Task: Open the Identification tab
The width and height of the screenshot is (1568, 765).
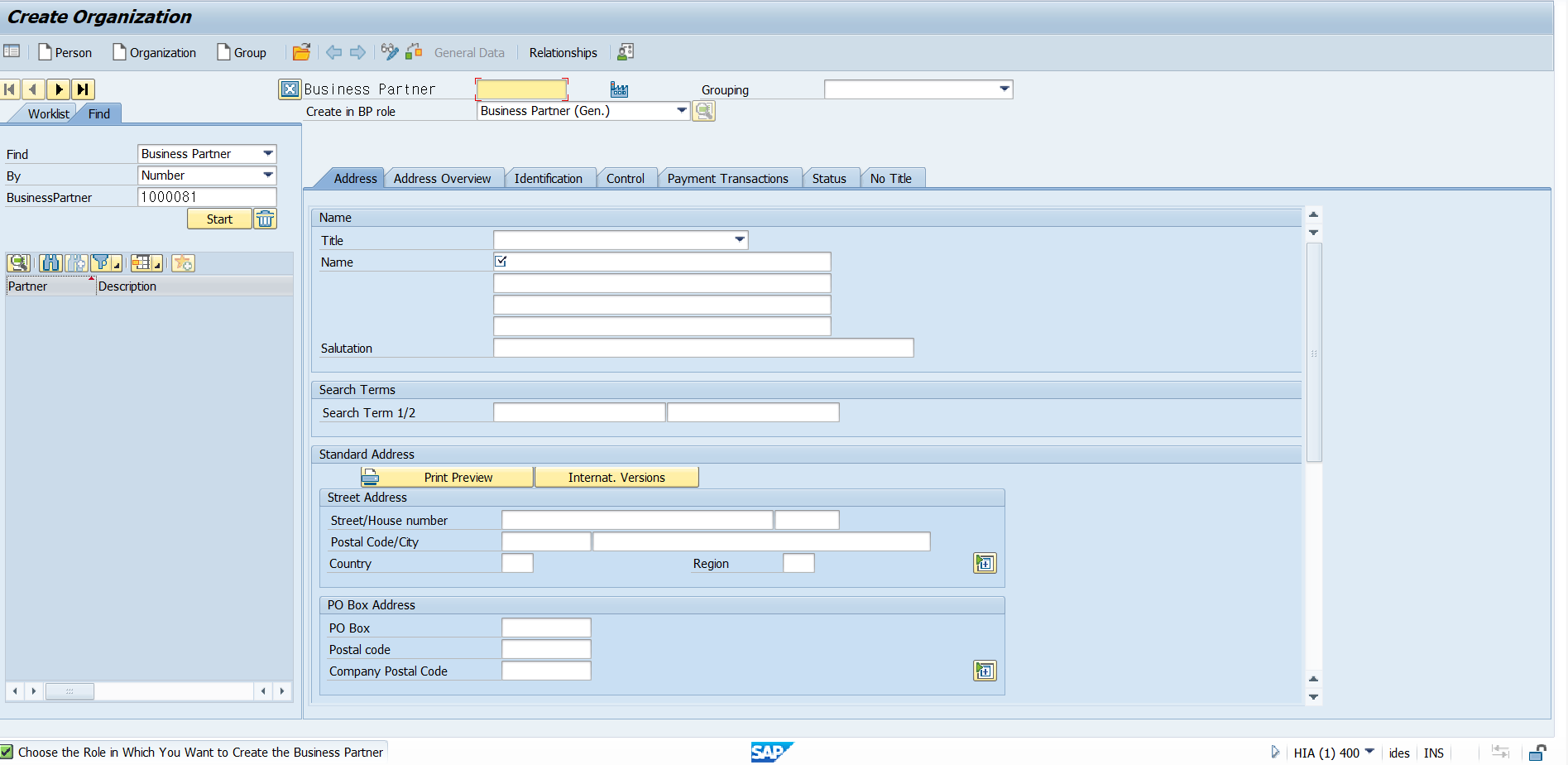Action: [x=548, y=179]
